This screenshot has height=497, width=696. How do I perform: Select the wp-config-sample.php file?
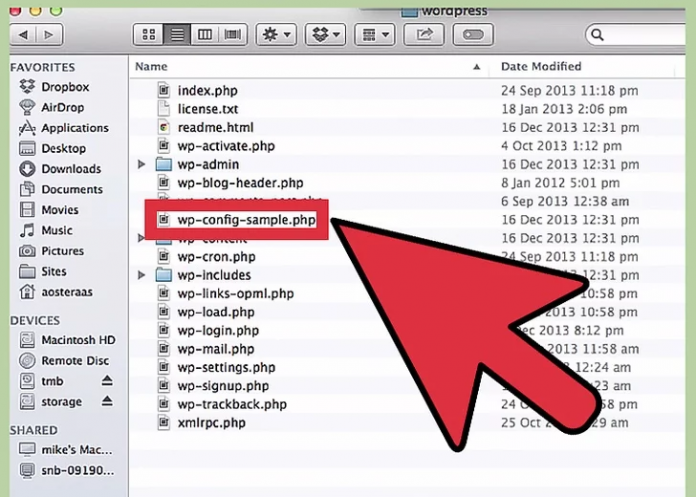tap(239, 220)
